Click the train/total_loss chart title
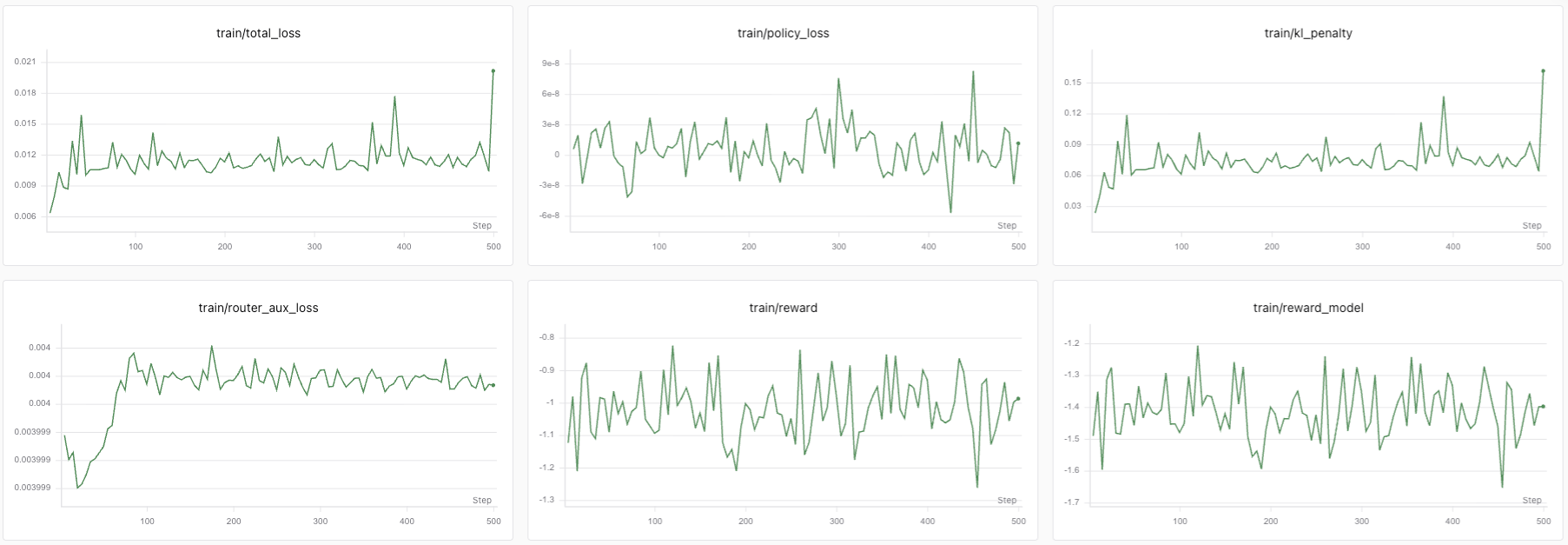The height and width of the screenshot is (545, 1568). (x=258, y=33)
